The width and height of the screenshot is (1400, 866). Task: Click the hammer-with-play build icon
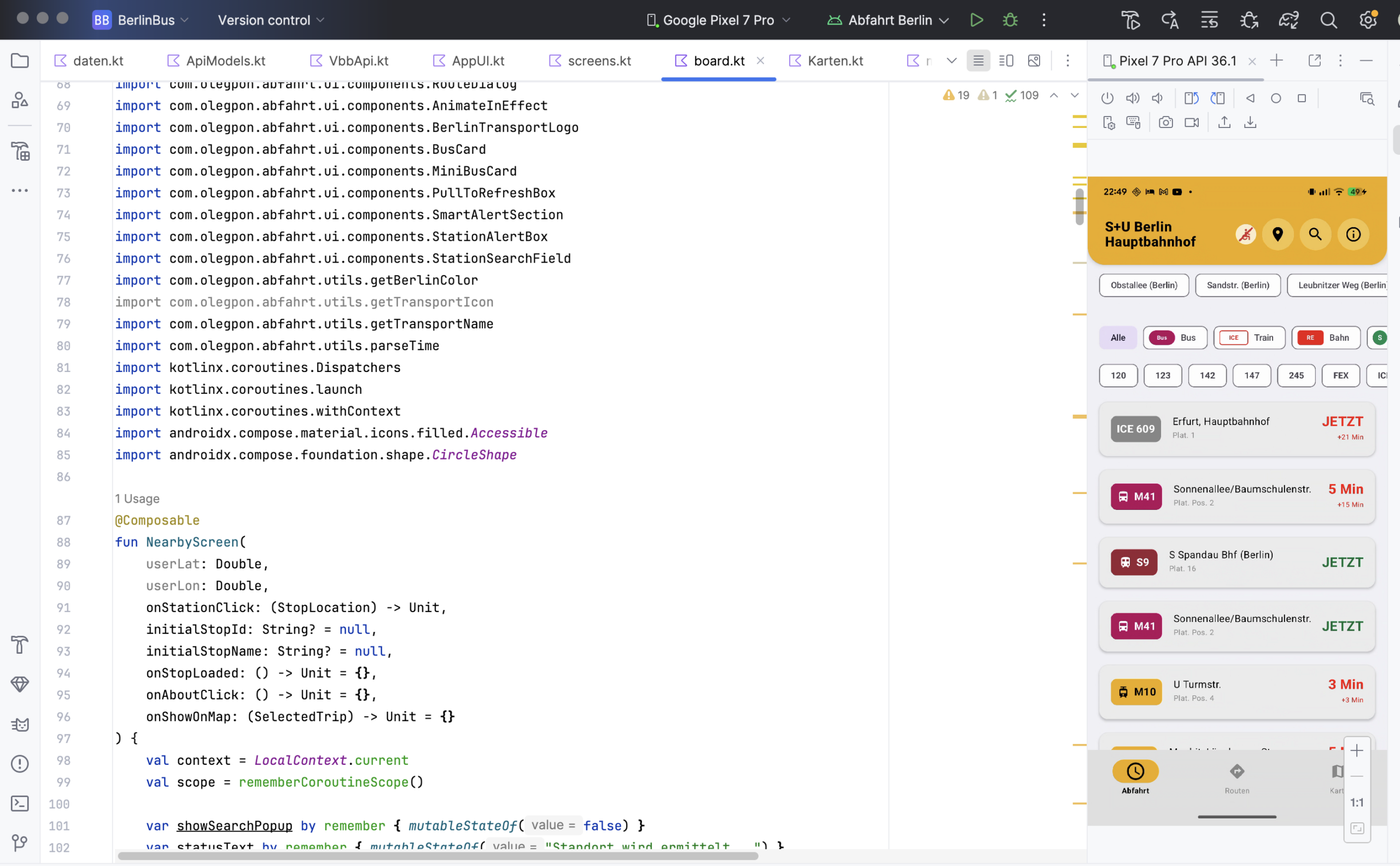(x=1131, y=20)
